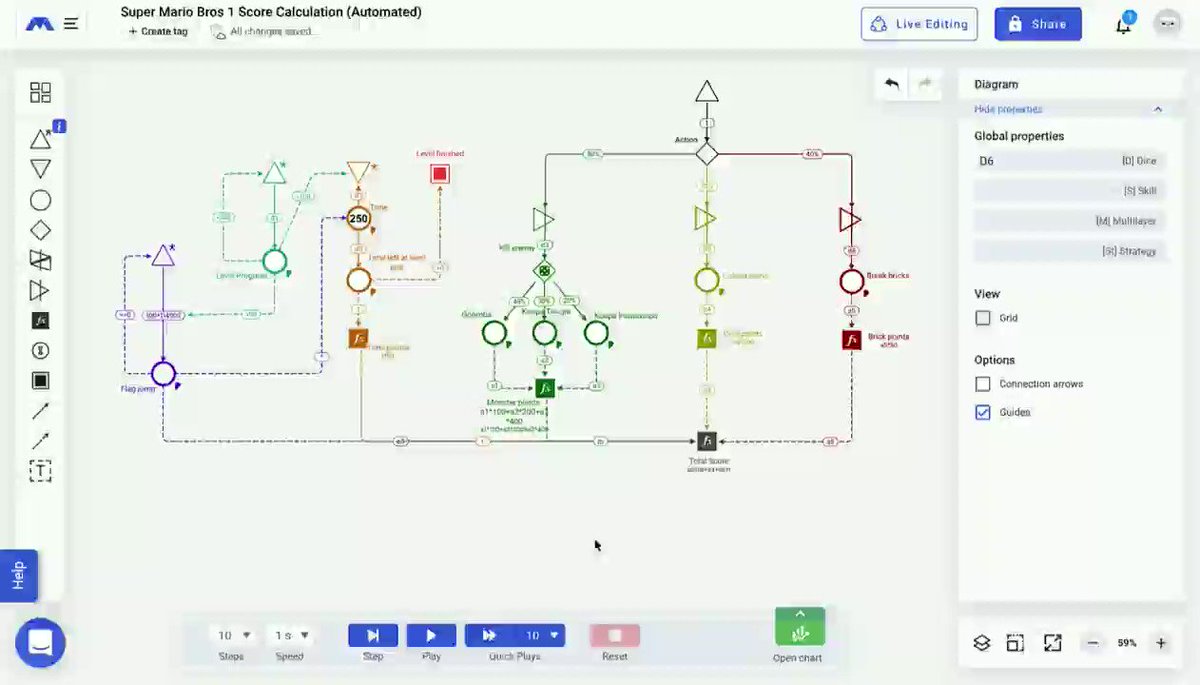Screen dimensions: 1200x685
Task: Click the Skill input field
Action: click(1068, 191)
